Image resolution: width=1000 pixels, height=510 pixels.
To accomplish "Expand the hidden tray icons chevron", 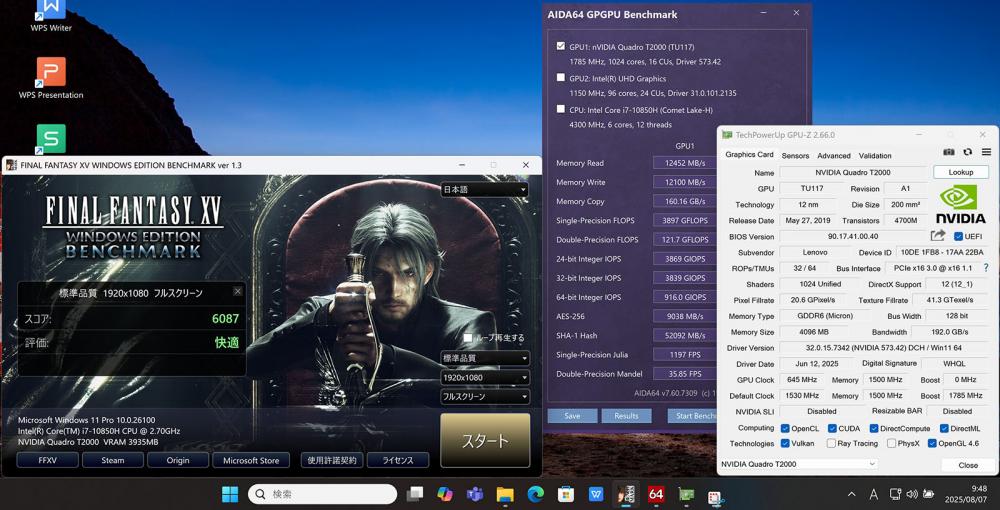I will pos(852,494).
